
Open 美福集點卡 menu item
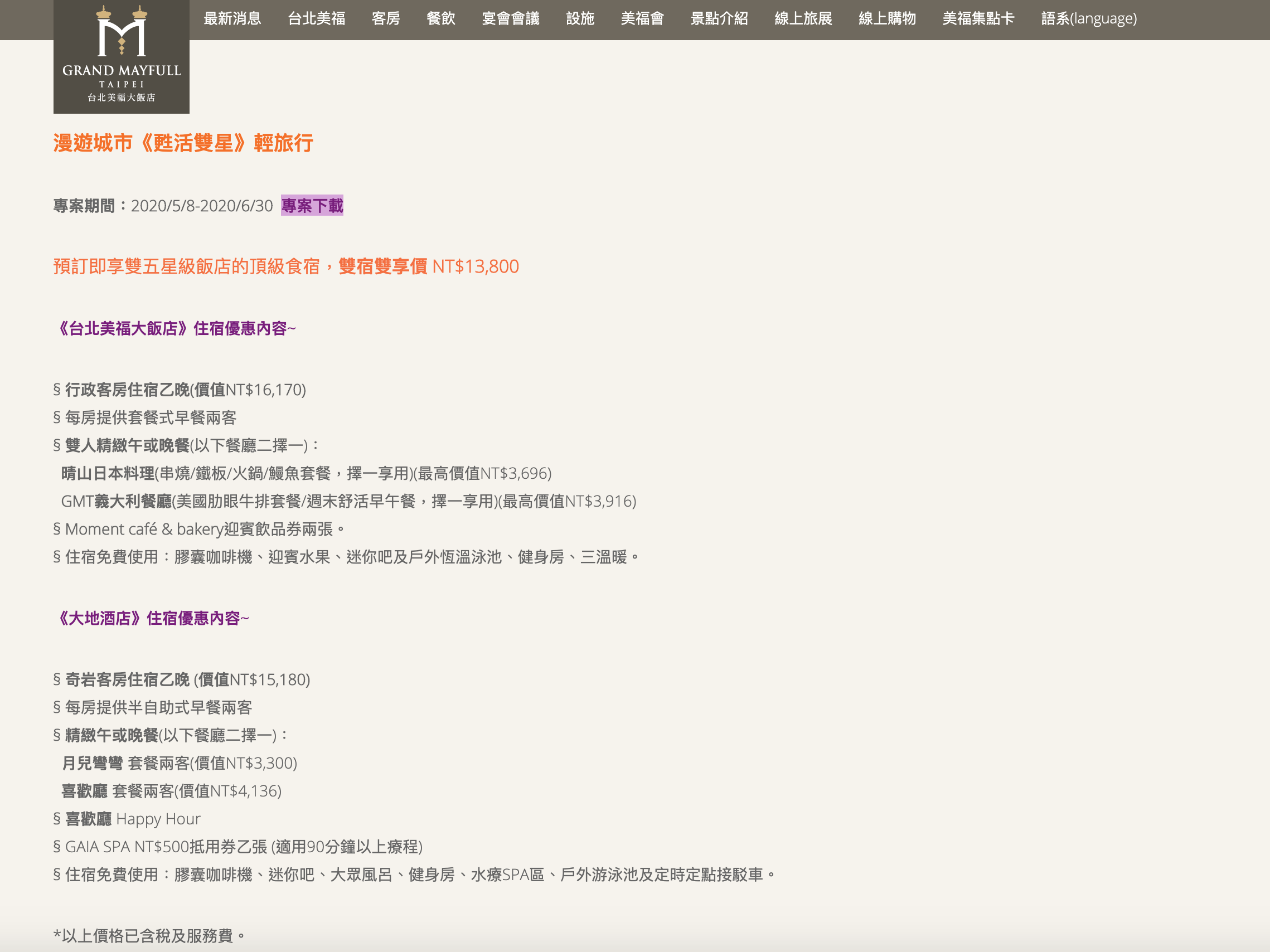978,19
